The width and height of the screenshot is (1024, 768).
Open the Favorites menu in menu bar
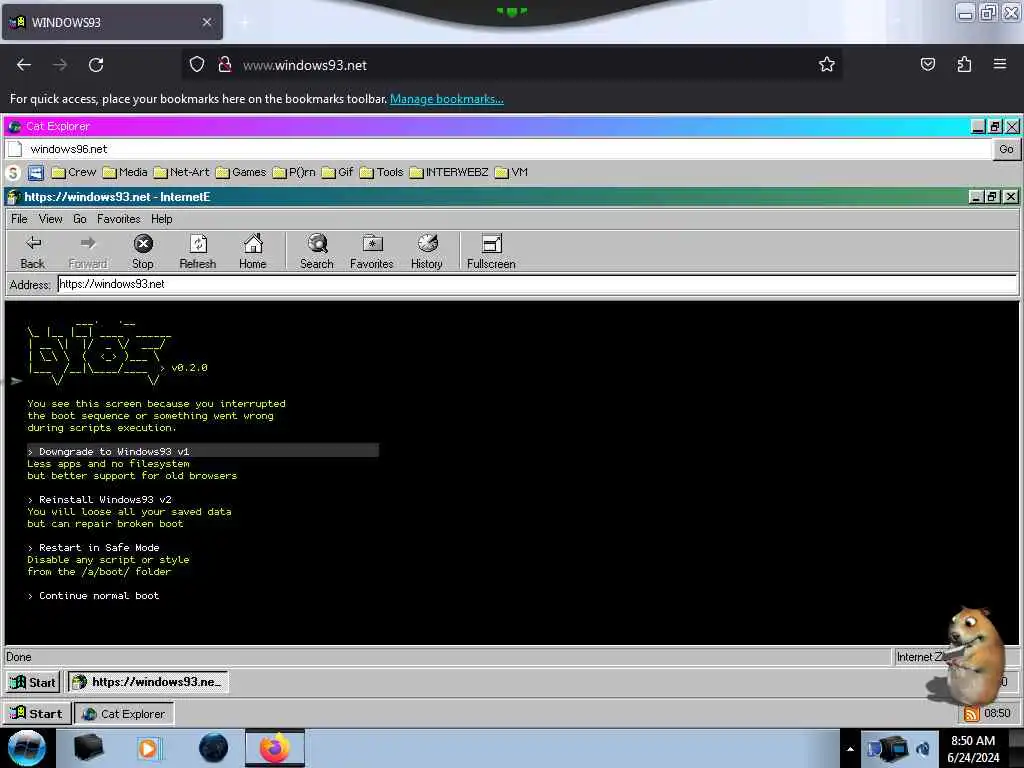tap(118, 219)
